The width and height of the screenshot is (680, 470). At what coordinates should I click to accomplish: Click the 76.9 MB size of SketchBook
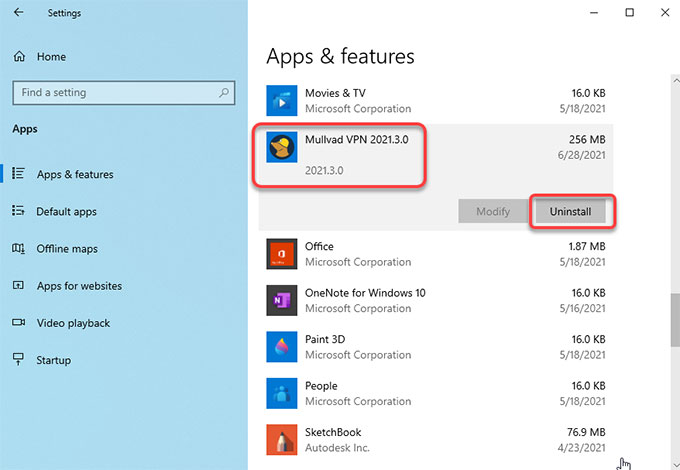(x=586, y=432)
